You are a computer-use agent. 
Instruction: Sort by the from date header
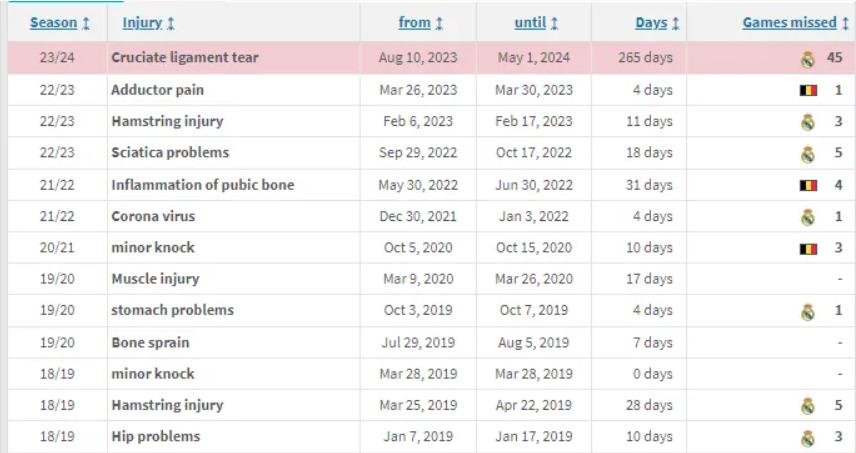point(414,23)
